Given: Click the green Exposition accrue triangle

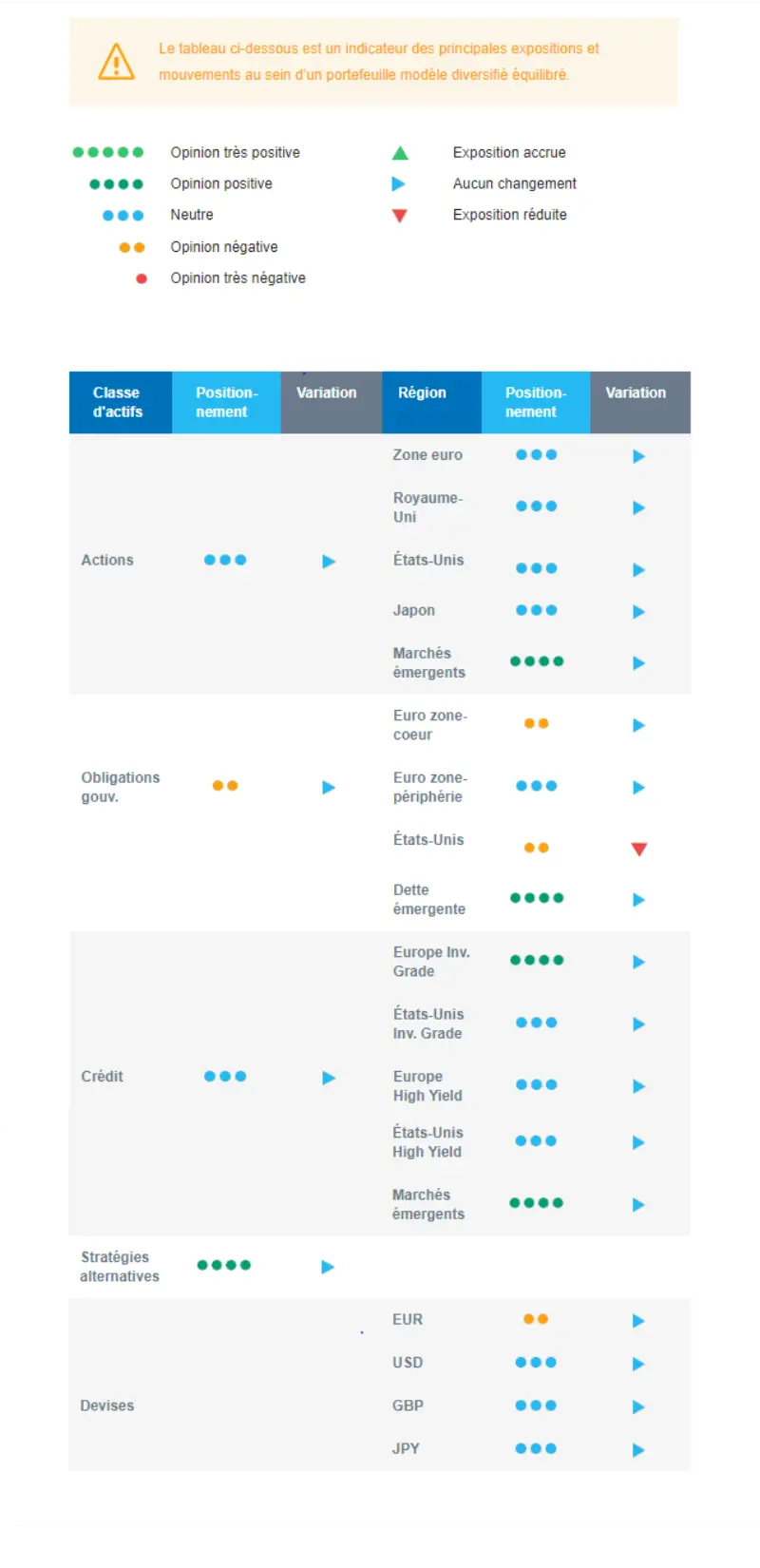Looking at the screenshot, I should [400, 153].
